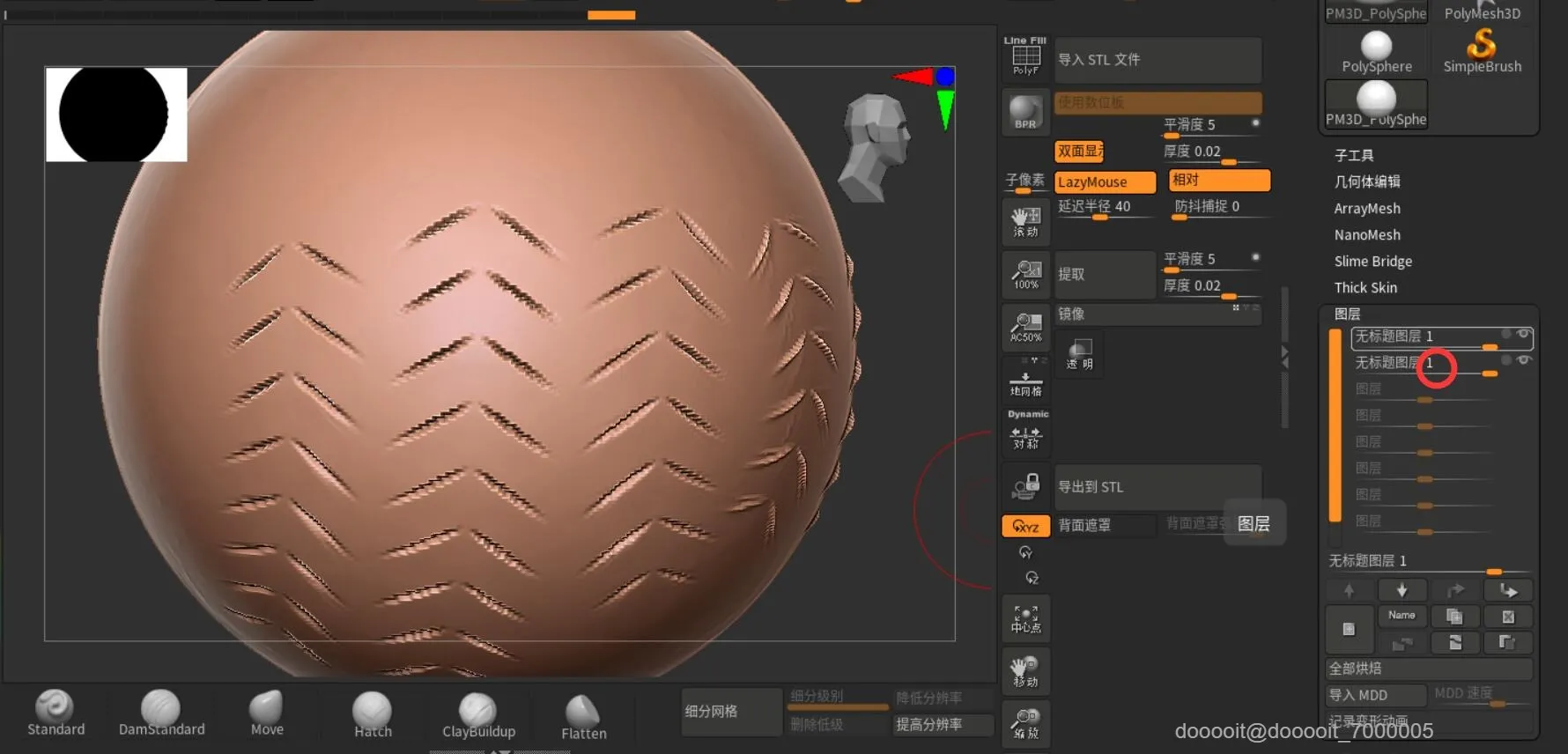This screenshot has height=754, width=1568.
Task: Click the layers list orange scrollbar
Action: (x=1335, y=425)
